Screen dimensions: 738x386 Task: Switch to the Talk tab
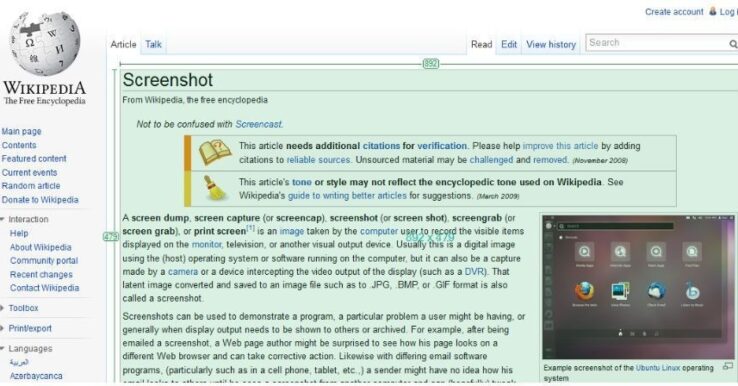(x=153, y=44)
